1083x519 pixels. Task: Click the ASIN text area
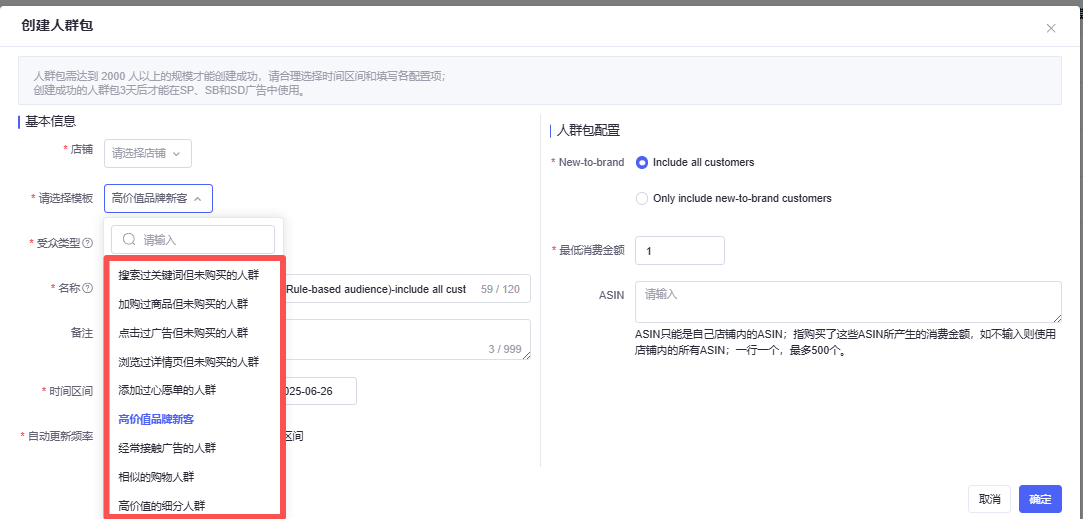848,301
